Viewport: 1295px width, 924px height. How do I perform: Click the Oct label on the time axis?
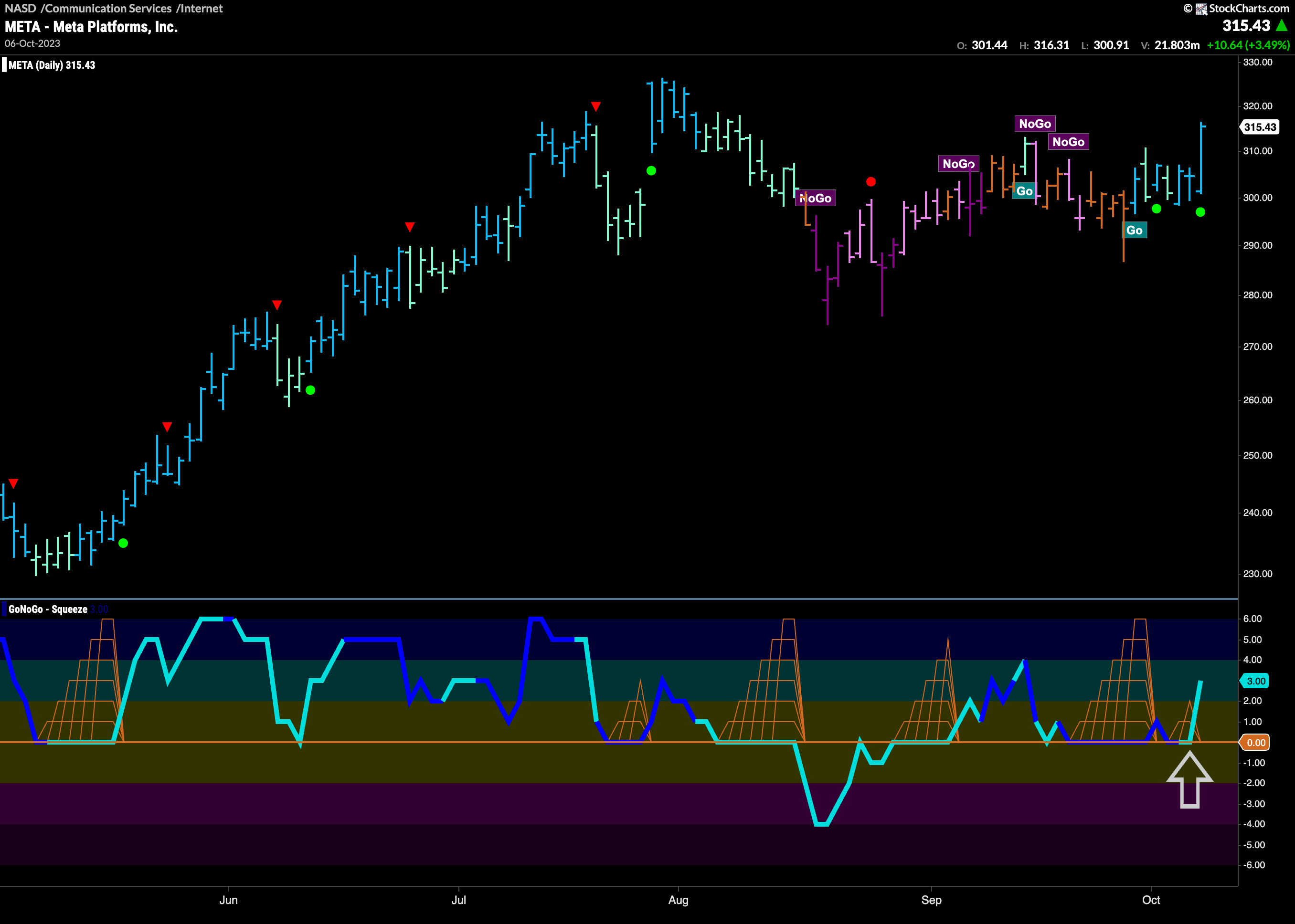(1151, 900)
